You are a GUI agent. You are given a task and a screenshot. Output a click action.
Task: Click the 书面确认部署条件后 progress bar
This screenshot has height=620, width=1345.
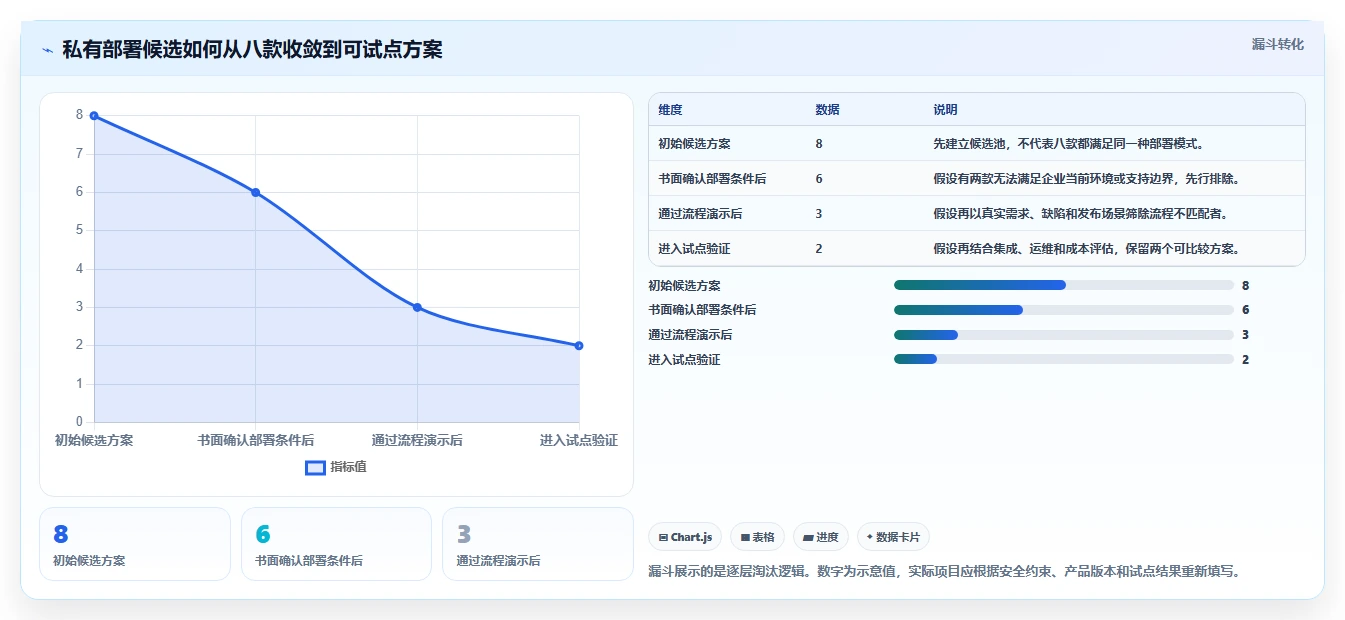point(1064,310)
